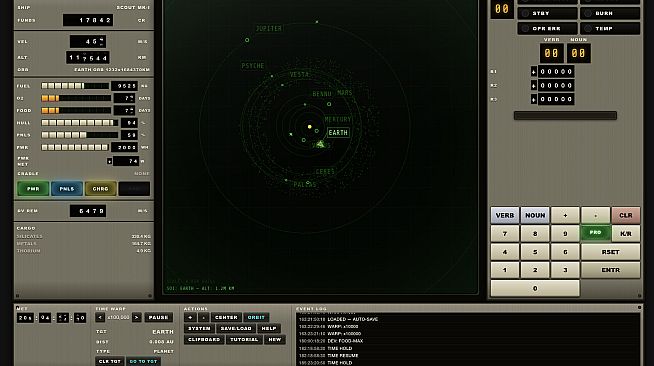The width and height of the screenshot is (654, 366).
Task: Click the Sun at map center
Action: click(309, 126)
